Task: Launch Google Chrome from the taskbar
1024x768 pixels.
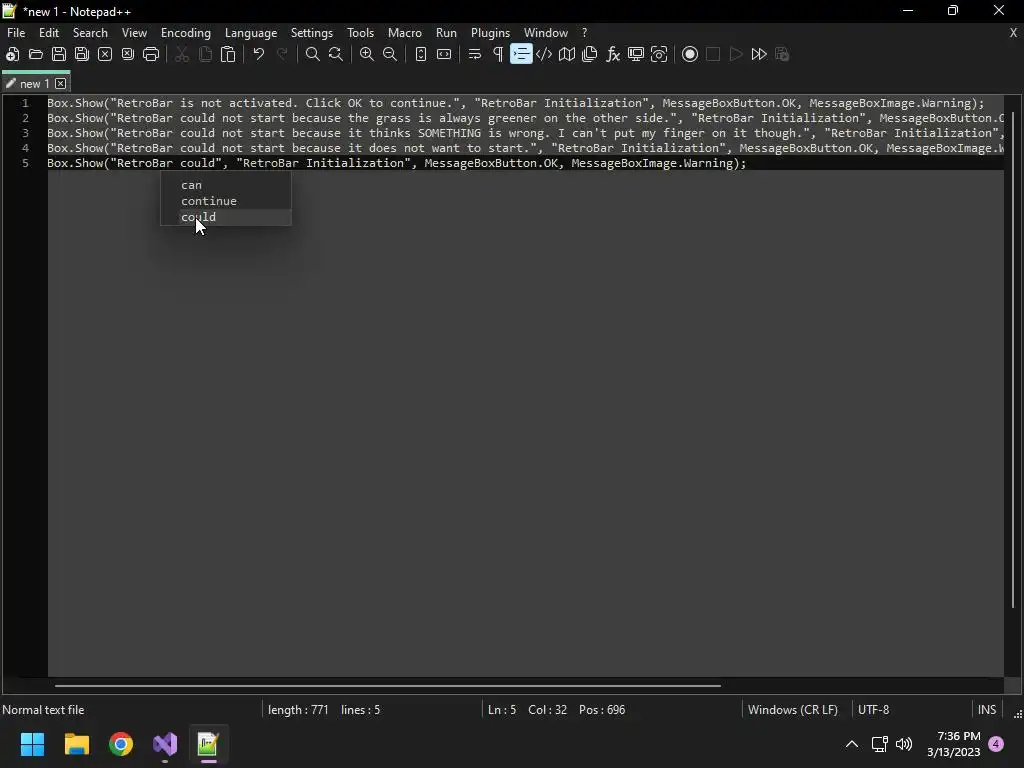Action: coord(121,744)
